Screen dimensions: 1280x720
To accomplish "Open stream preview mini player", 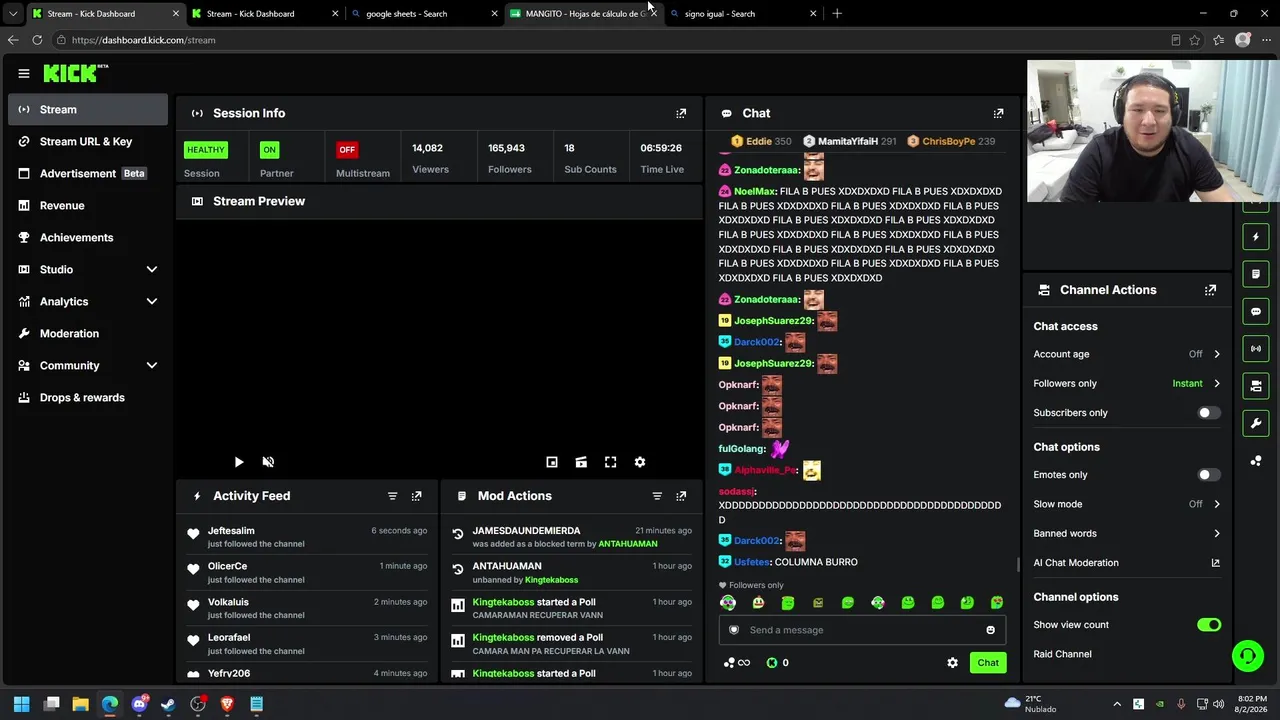I will coord(551,462).
